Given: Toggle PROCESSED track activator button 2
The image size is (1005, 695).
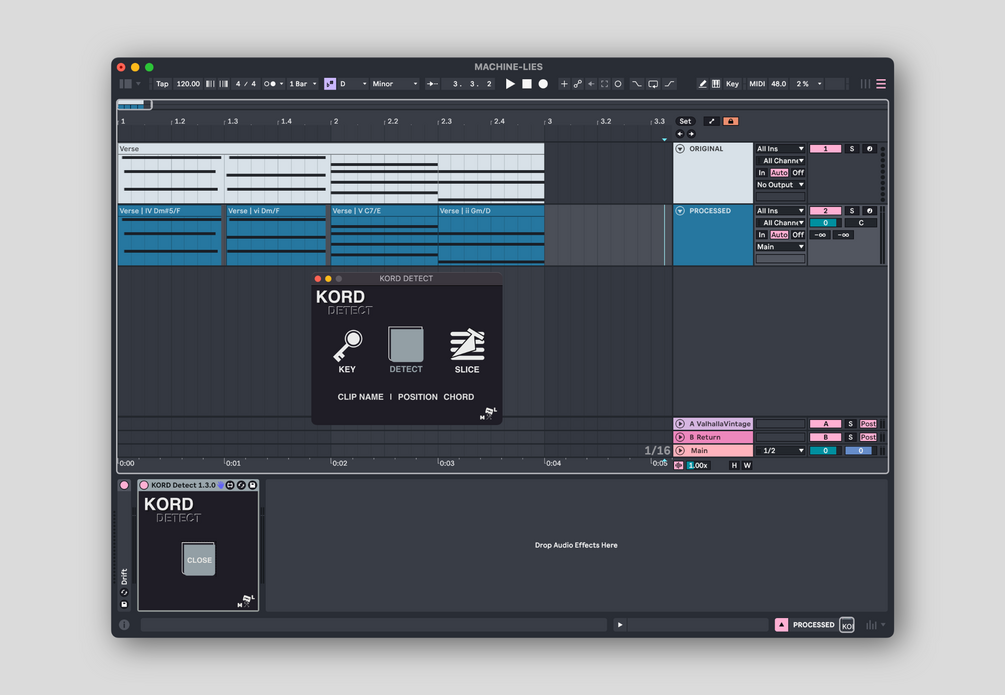Looking at the screenshot, I should [x=826, y=211].
